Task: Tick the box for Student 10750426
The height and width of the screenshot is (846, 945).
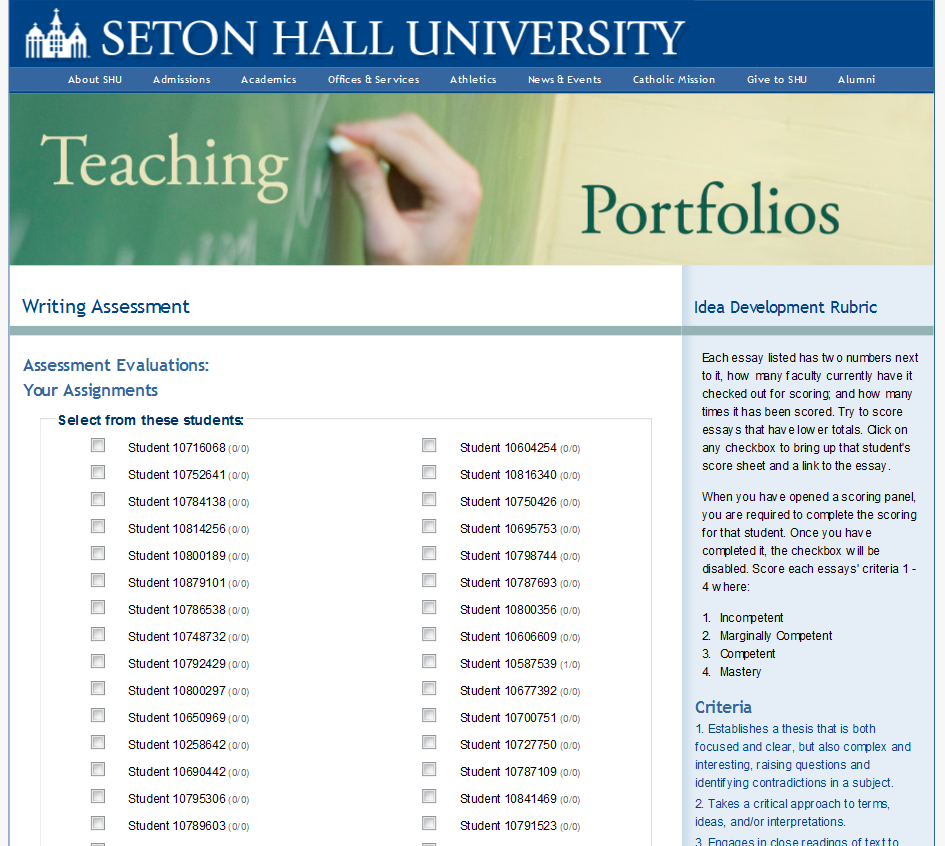Action: tap(429, 500)
